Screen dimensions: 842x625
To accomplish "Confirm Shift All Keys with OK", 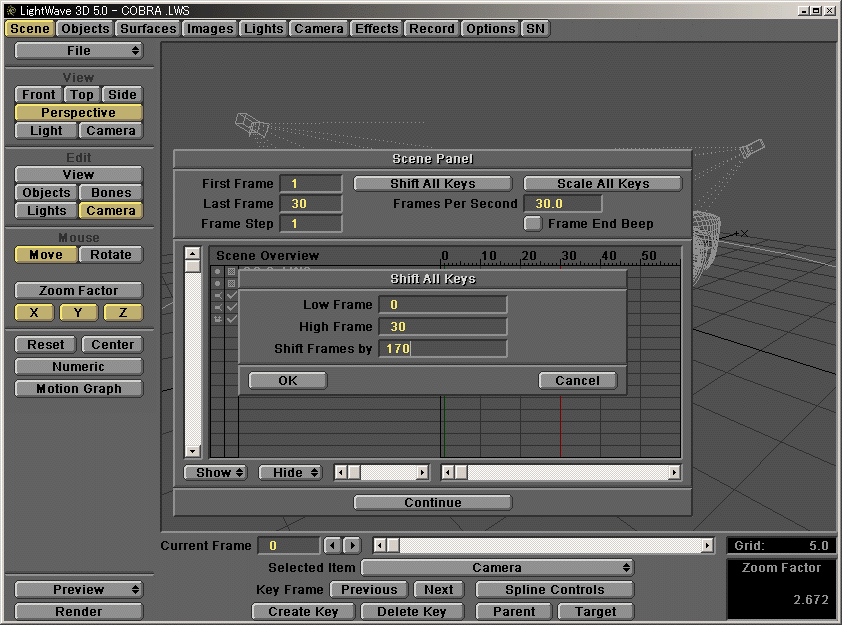I will [x=287, y=380].
